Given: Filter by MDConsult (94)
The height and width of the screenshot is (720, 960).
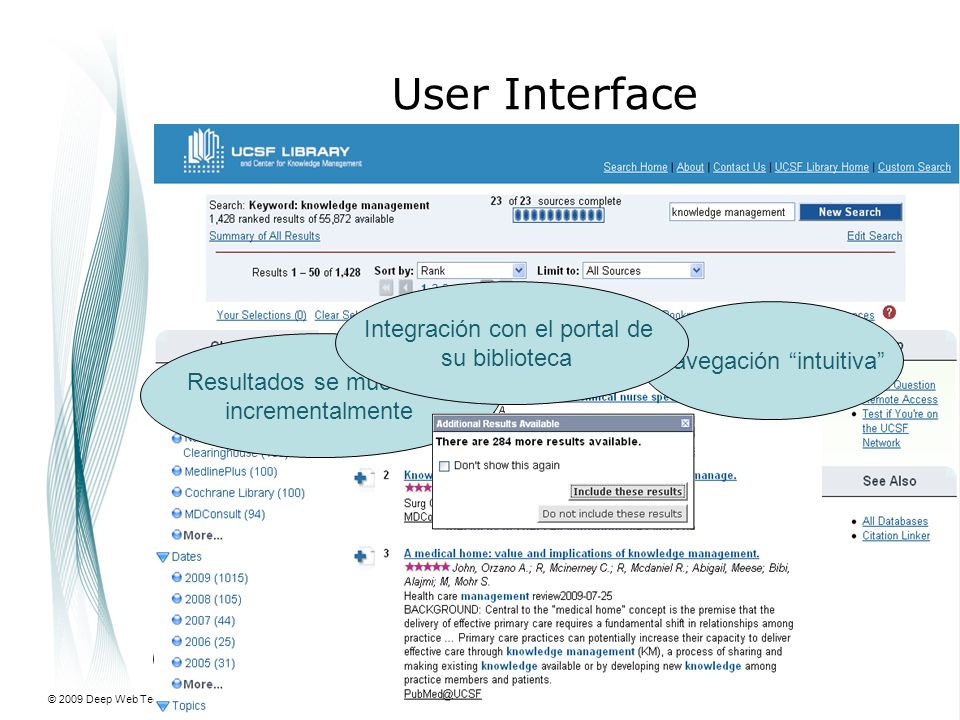Looking at the screenshot, I should [x=225, y=514].
